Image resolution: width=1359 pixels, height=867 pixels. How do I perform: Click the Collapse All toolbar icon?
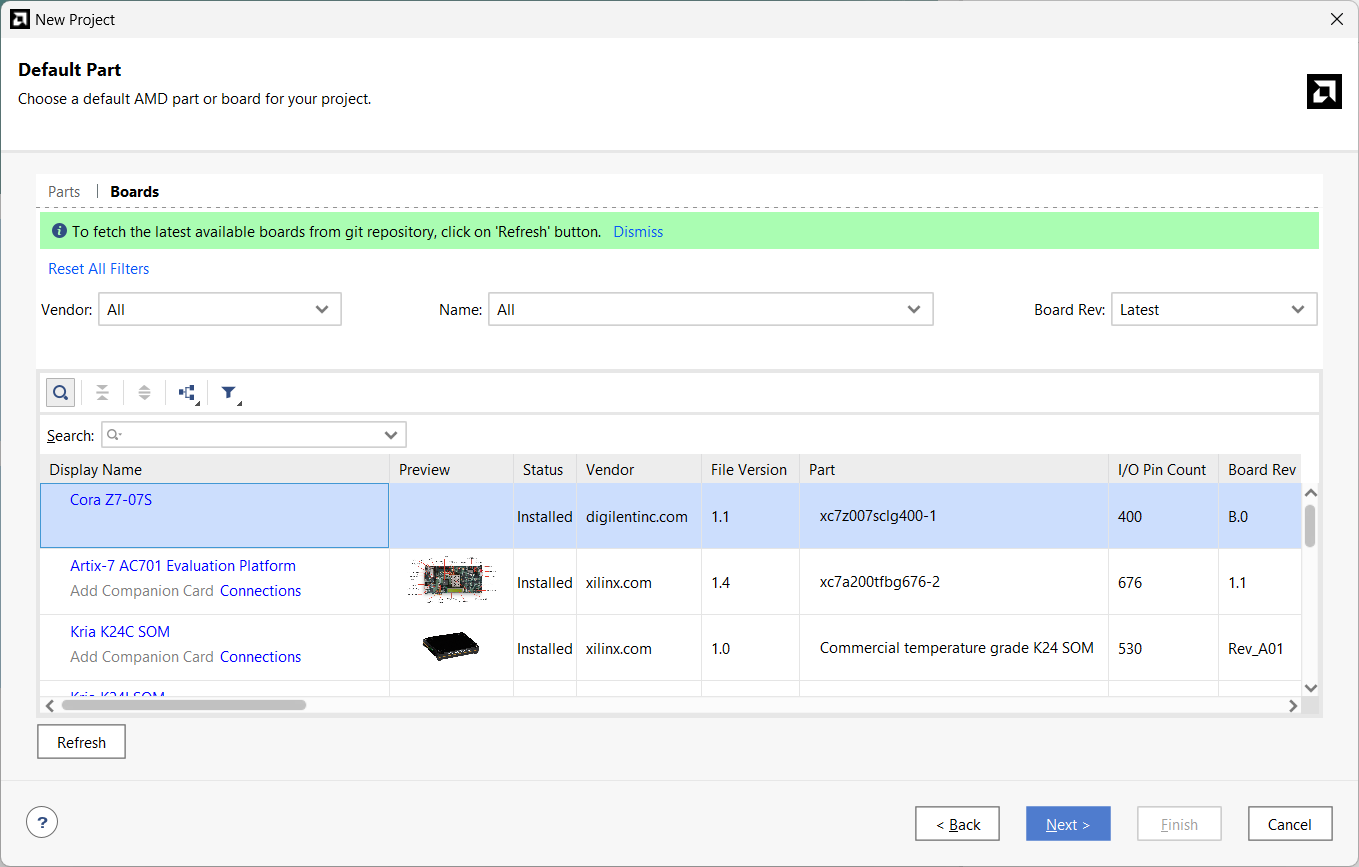pyautogui.click(x=102, y=393)
